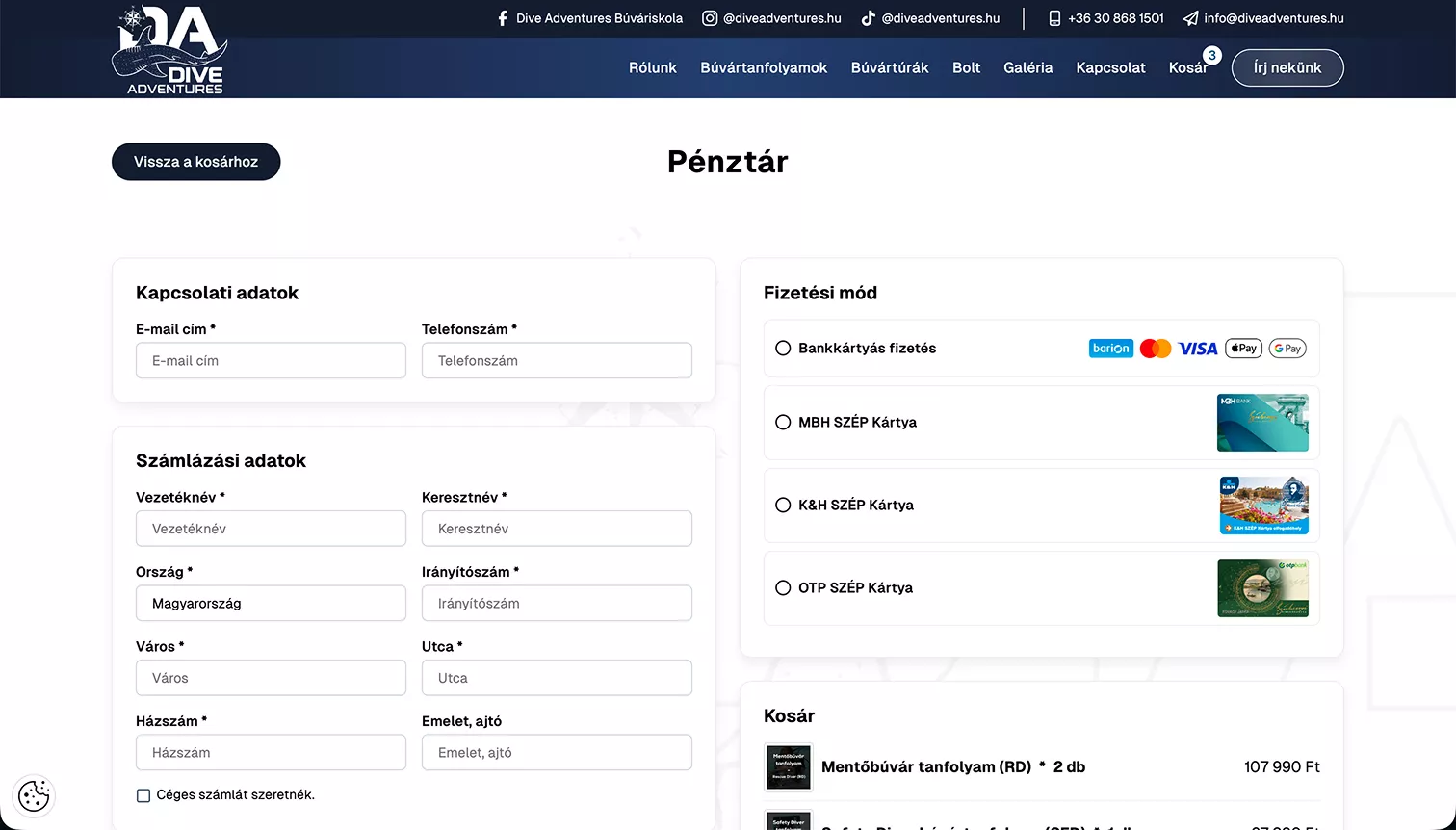The height and width of the screenshot is (830, 1456).
Task: Click the K&H SZÉP card image
Action: tap(1263, 506)
